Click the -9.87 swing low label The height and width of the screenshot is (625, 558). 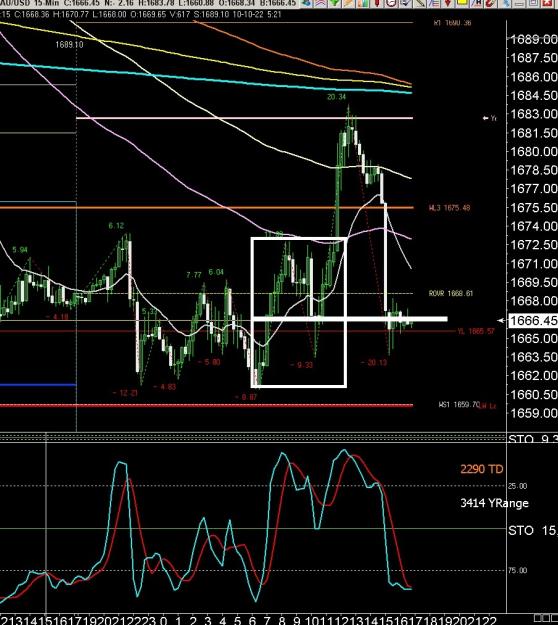click(246, 397)
